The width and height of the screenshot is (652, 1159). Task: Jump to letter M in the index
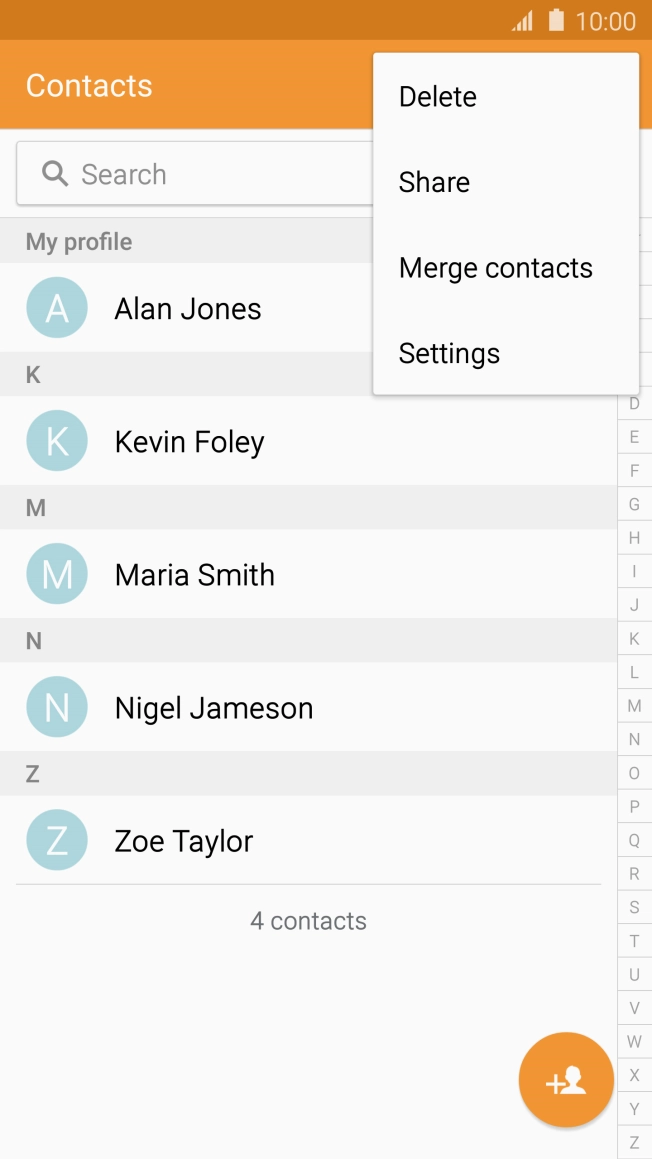(x=634, y=705)
